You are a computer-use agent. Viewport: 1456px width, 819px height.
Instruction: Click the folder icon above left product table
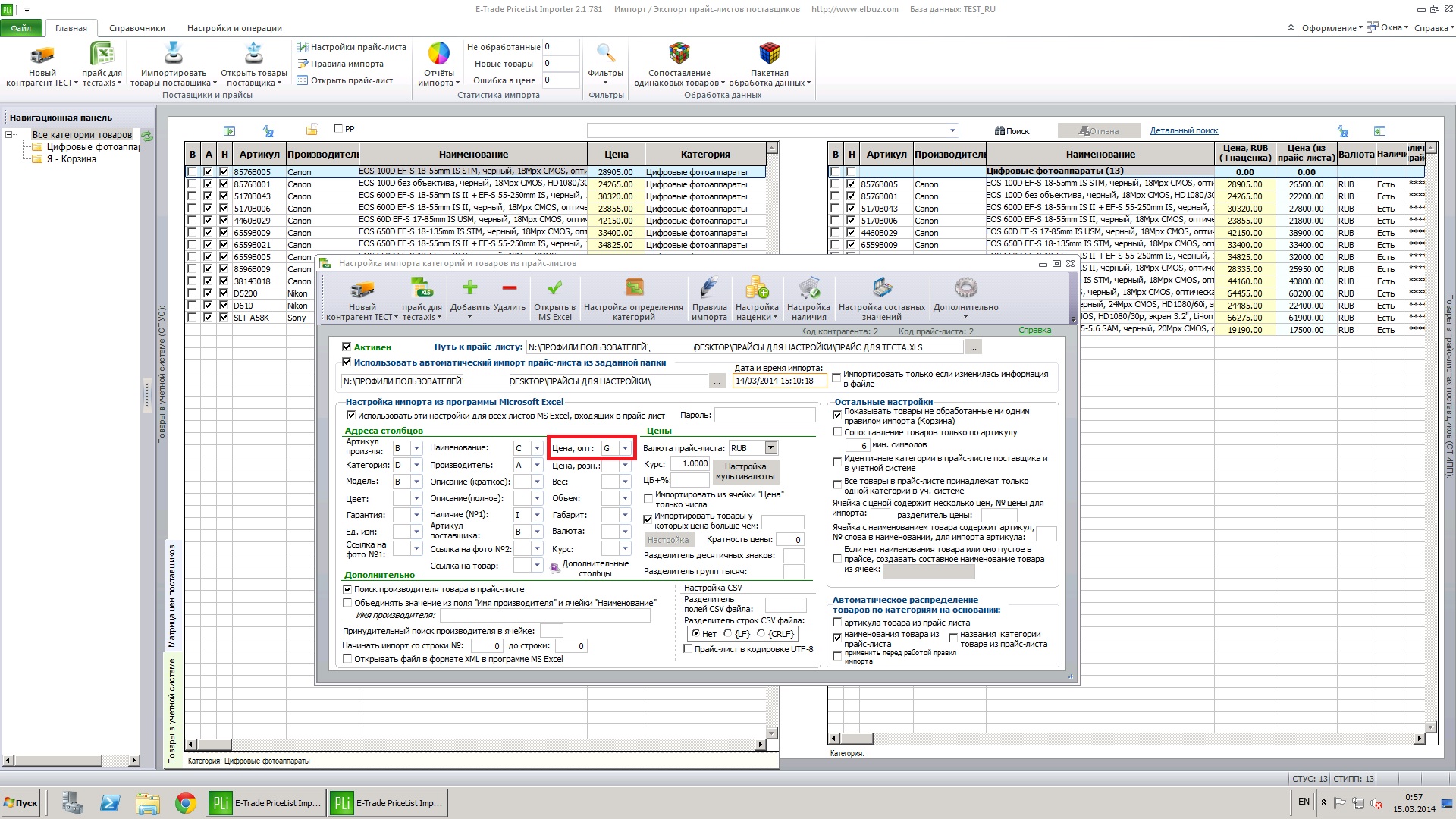pyautogui.click(x=312, y=130)
